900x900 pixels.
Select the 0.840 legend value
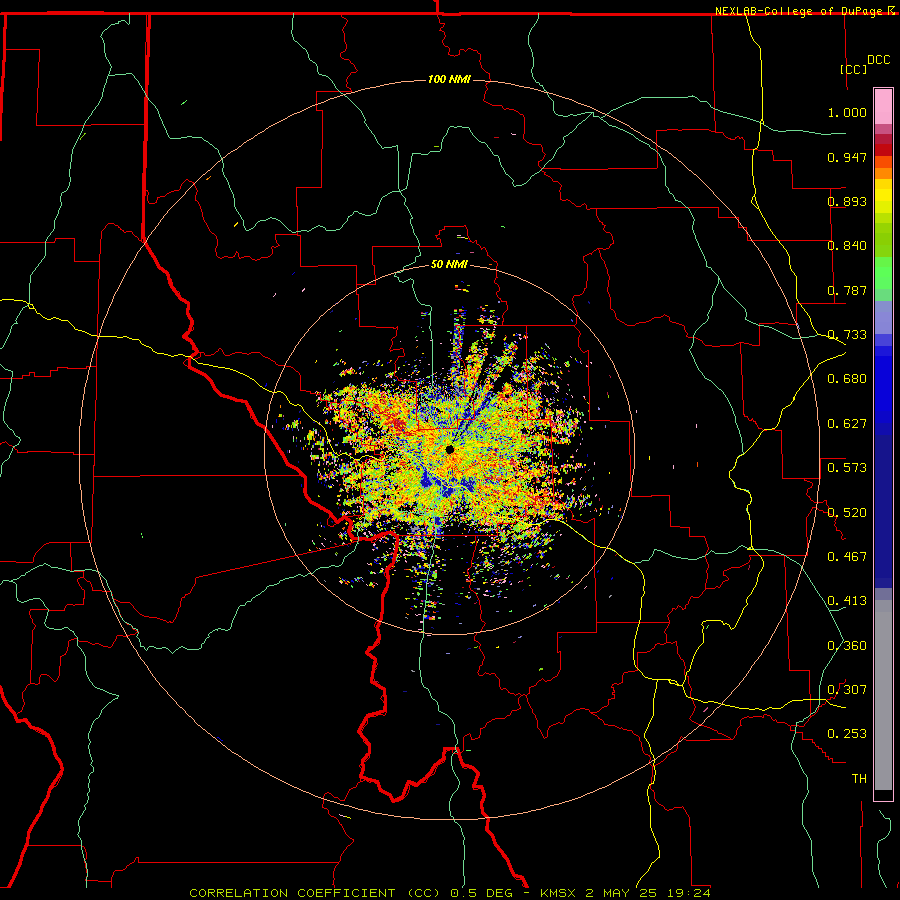tap(847, 246)
